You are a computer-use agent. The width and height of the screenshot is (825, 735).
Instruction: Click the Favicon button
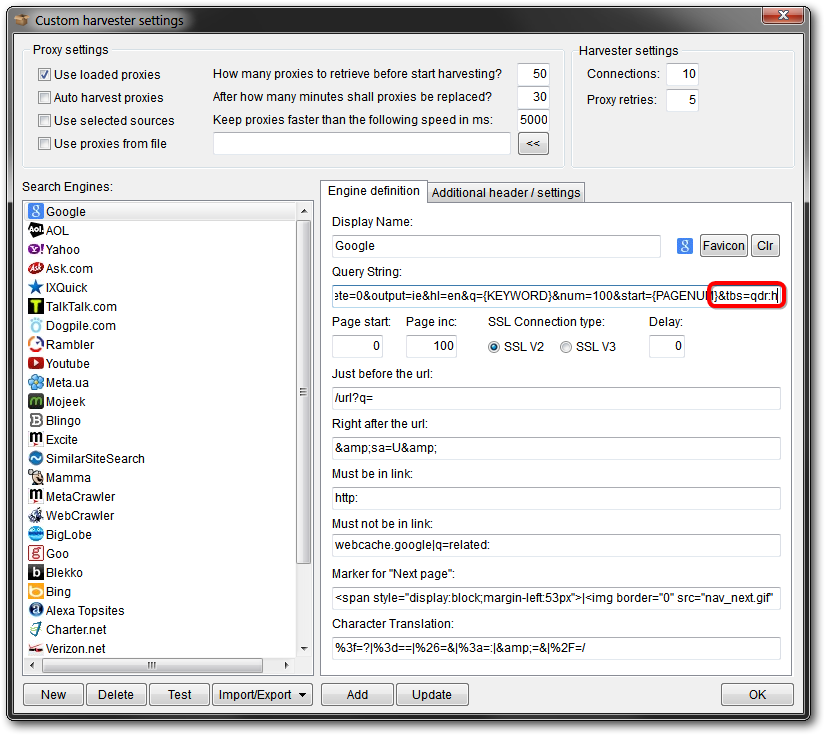(723, 246)
